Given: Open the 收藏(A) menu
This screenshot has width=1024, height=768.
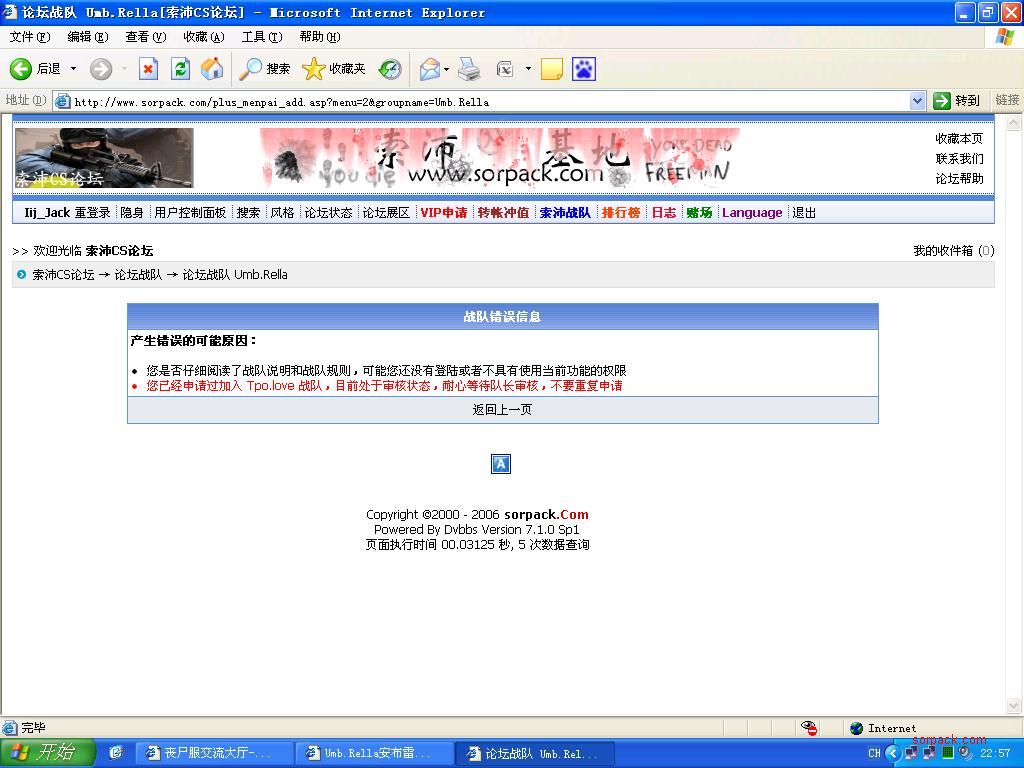Looking at the screenshot, I should coord(203,37).
